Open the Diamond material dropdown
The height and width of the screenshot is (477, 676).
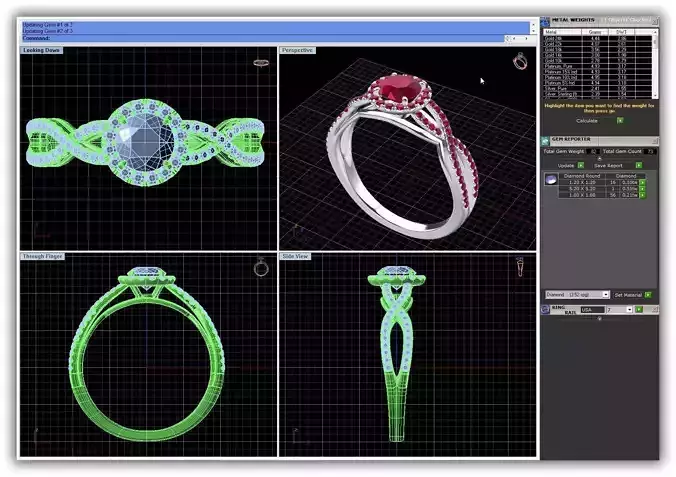click(x=605, y=295)
